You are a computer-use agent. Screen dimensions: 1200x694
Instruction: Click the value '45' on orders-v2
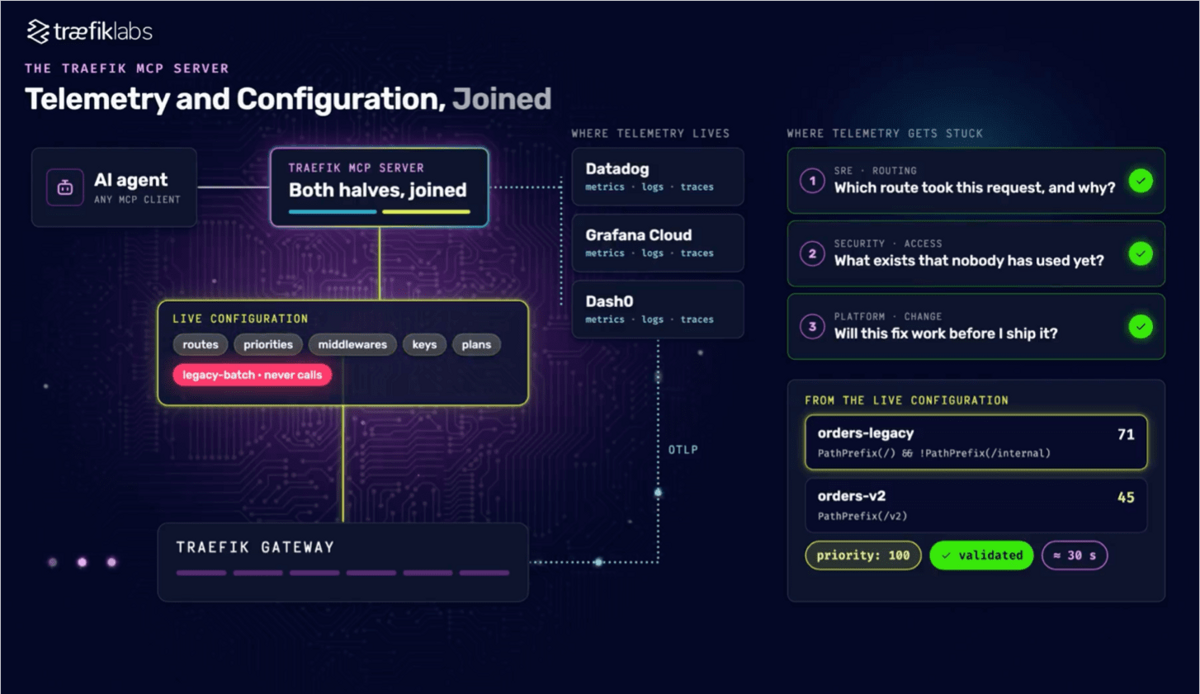click(x=1126, y=497)
